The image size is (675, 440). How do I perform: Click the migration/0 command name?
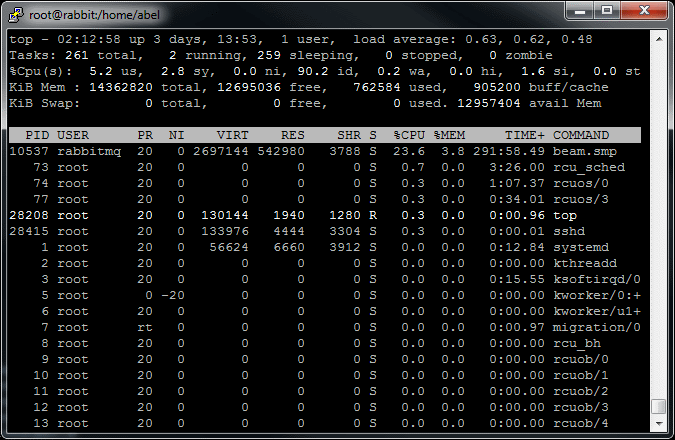[x=597, y=327]
